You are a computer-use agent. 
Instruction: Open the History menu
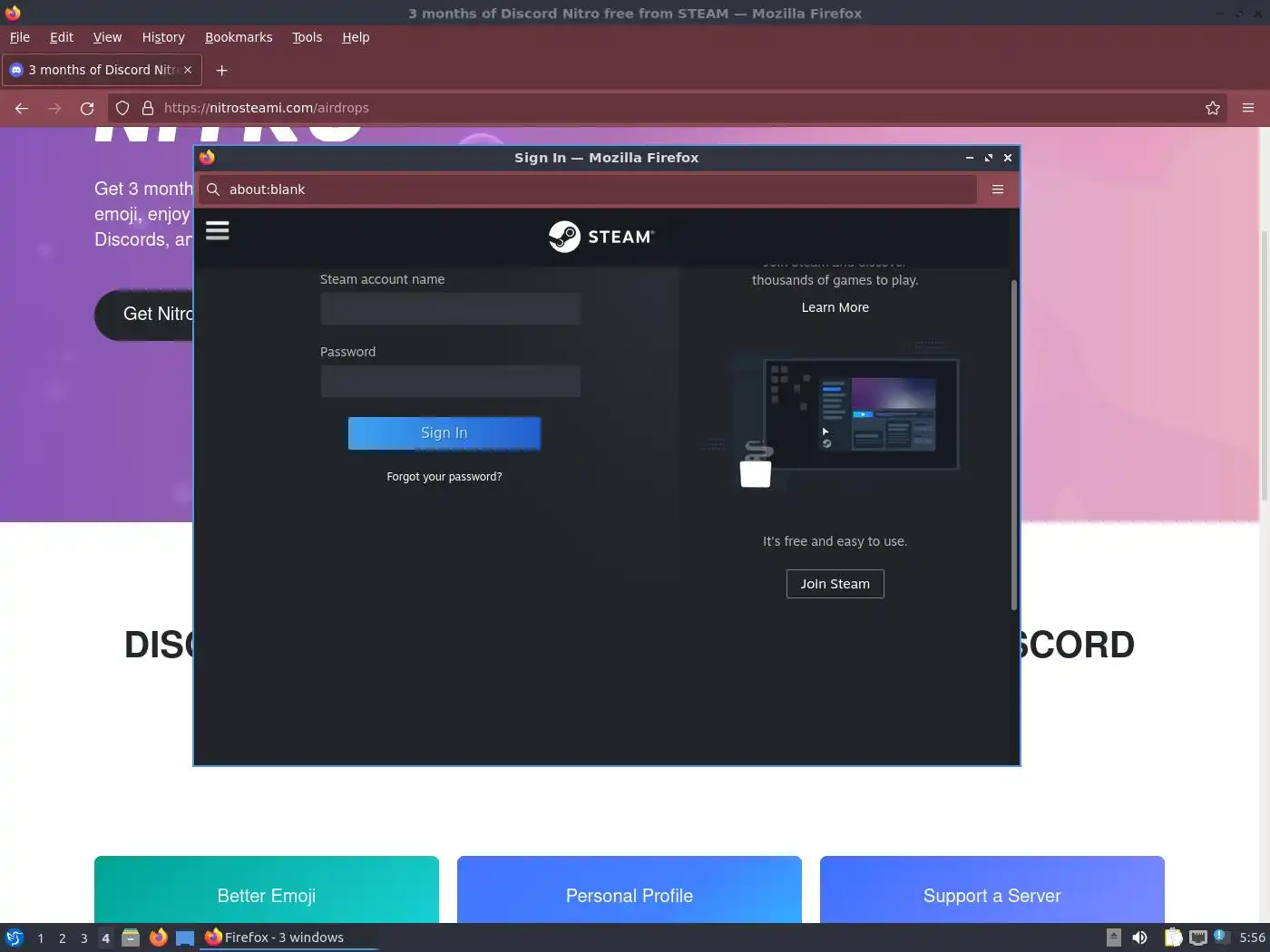(x=163, y=37)
